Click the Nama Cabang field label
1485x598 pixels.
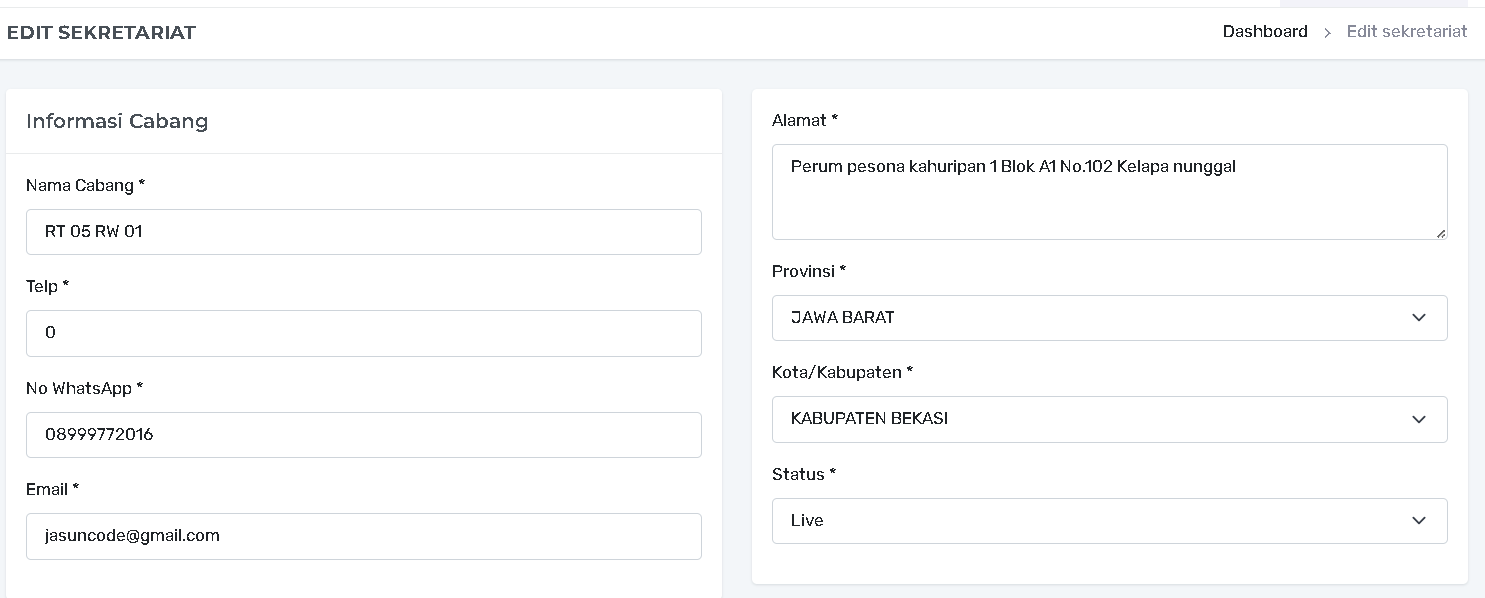[x=85, y=185]
